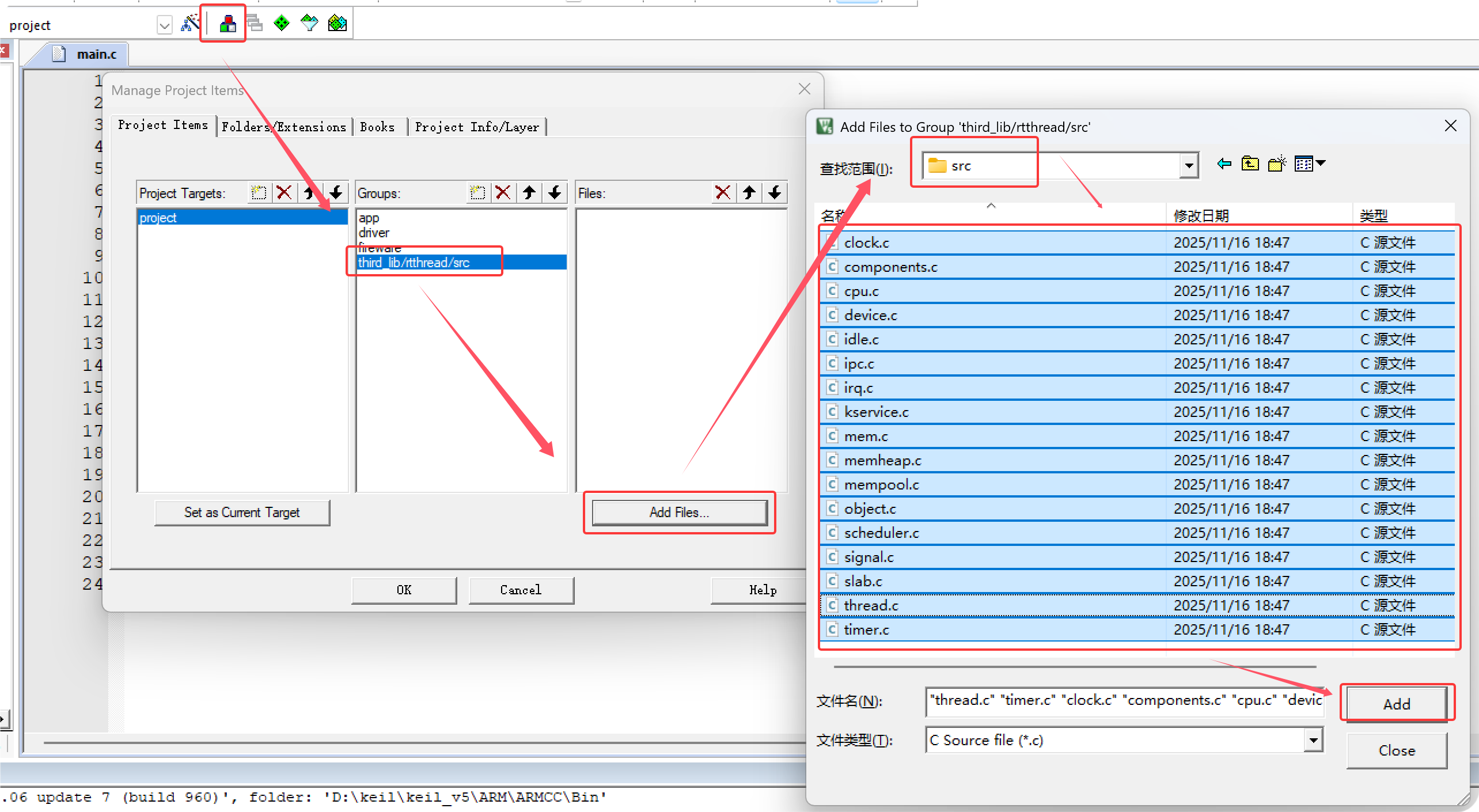
Task: Open the Multi-Project Workspace windows icon
Action: 253,23
